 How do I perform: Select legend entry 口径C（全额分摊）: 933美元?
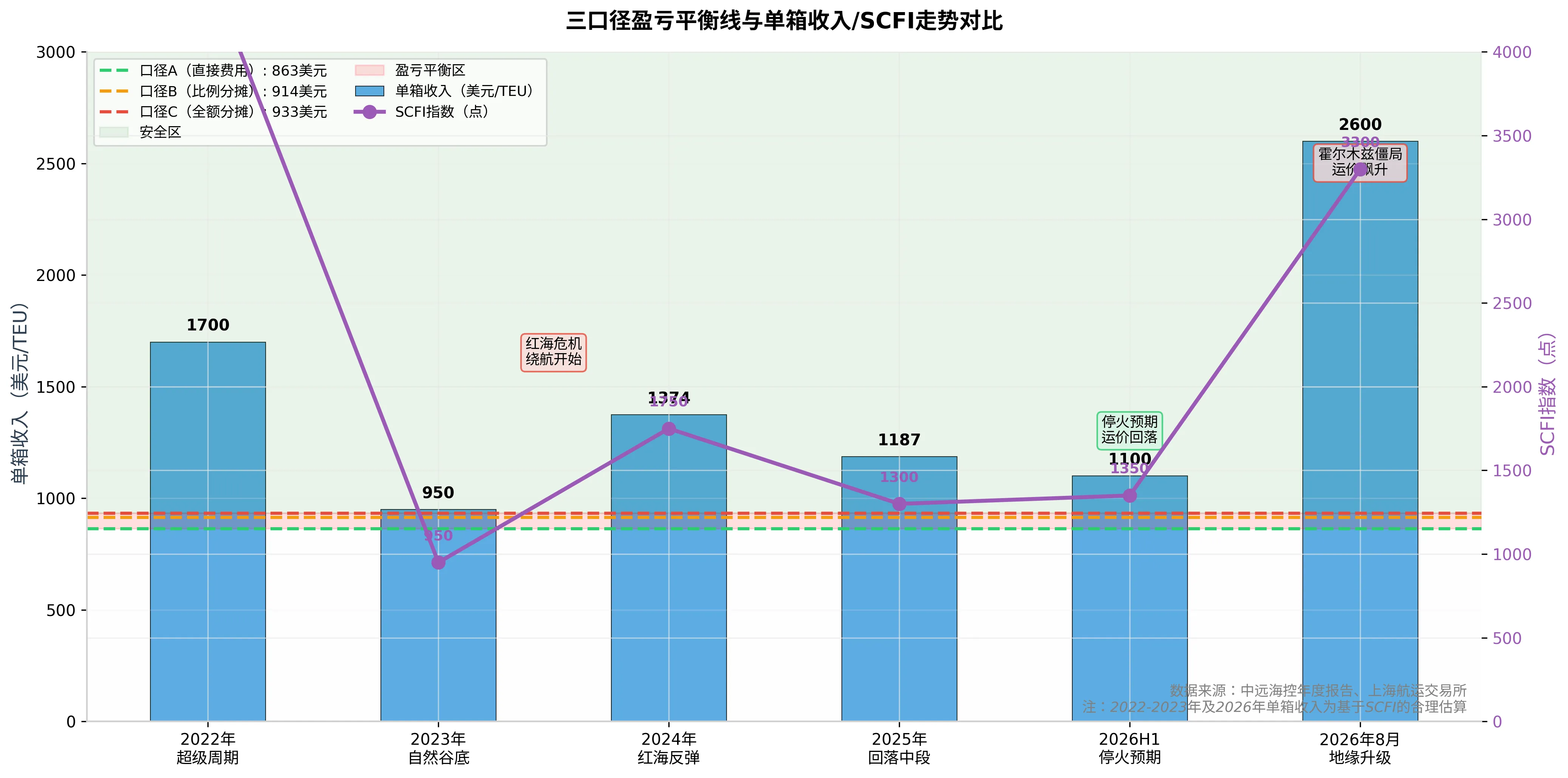click(213, 112)
